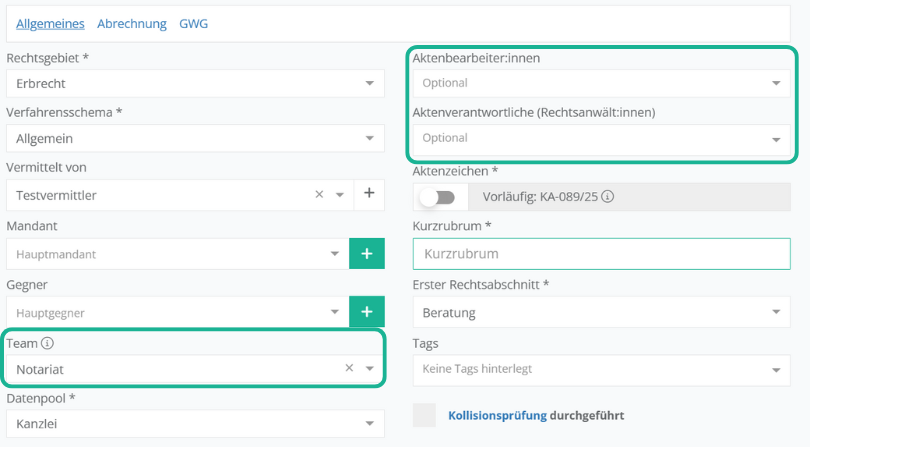Expand Aktenverantwortliche (Rechtsanwält:innen) dropdown

click(776, 140)
